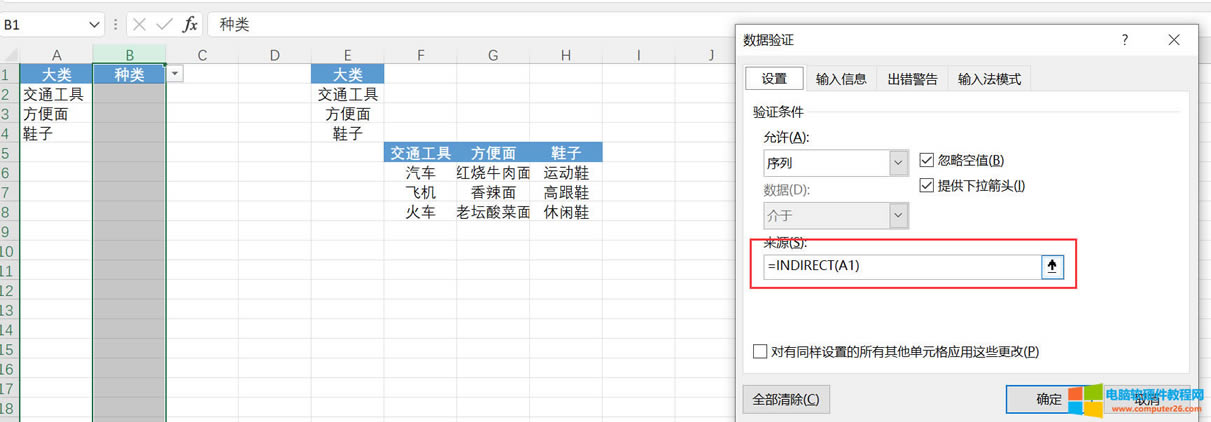
Task: Click the collapse dialog range selector icon
Action: point(1051,267)
